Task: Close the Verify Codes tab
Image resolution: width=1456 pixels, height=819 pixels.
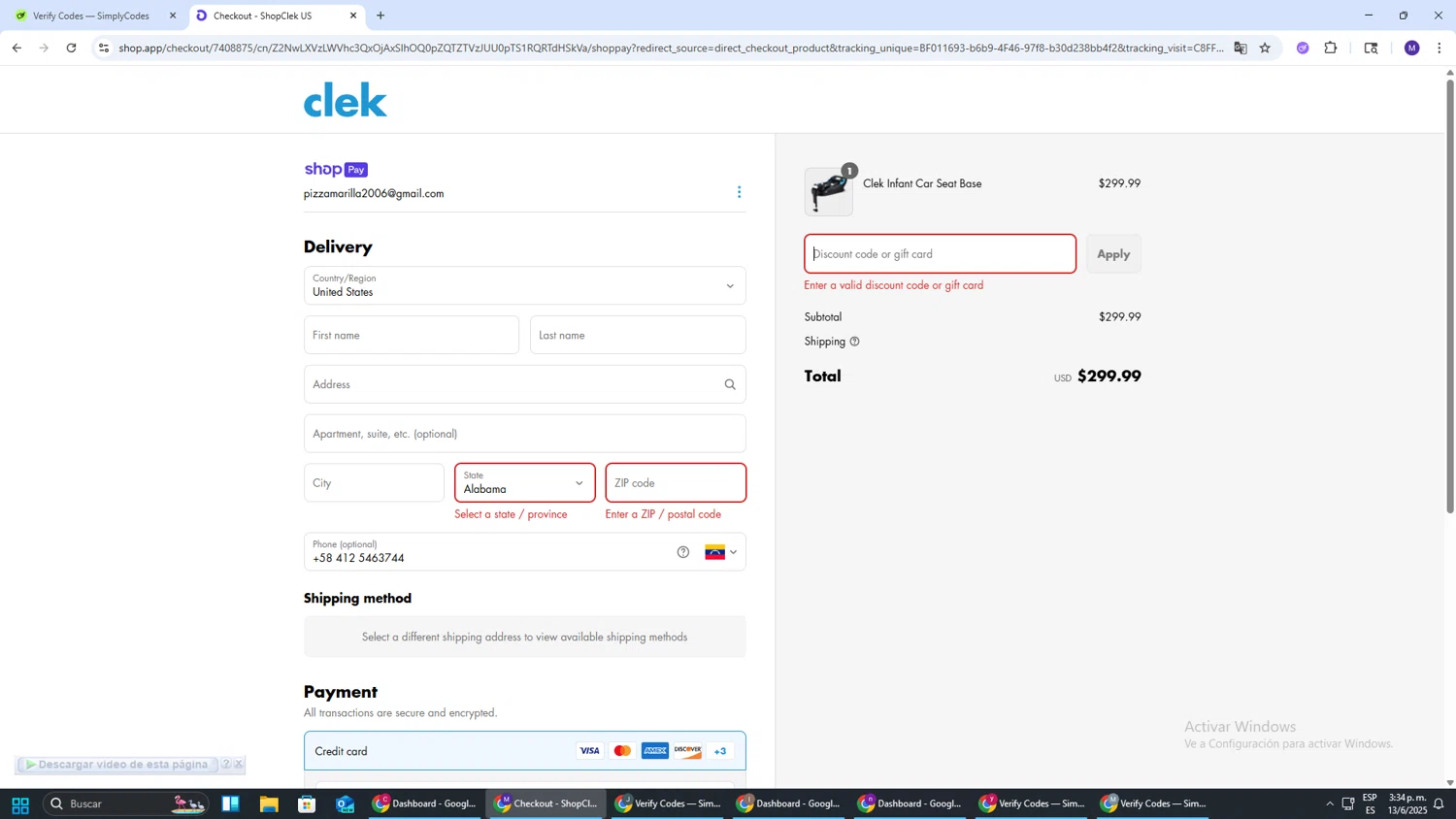Action: click(x=173, y=16)
